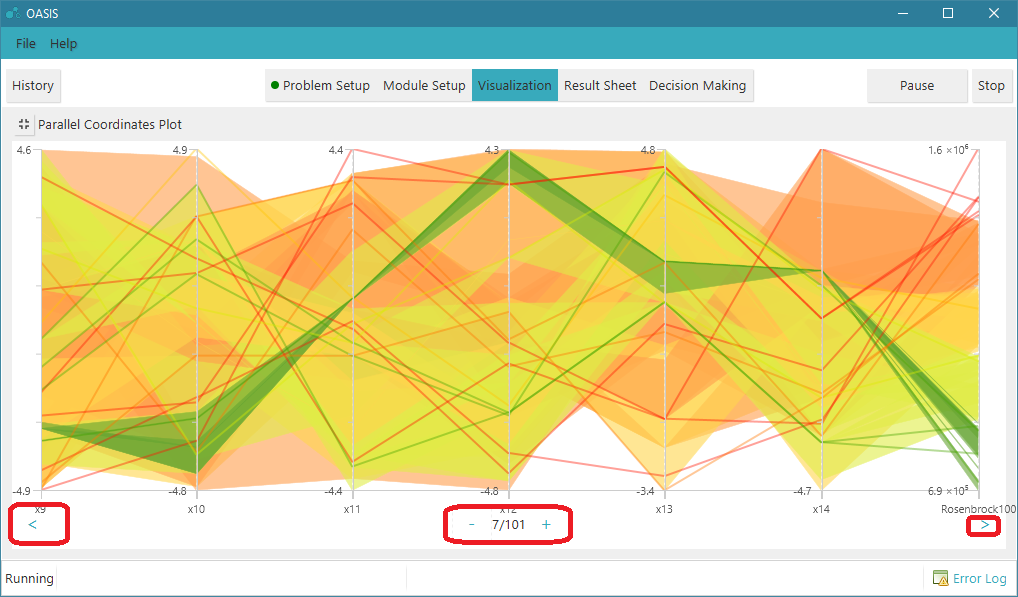This screenshot has height=597, width=1018.
Task: Open the Help menu
Action: [x=63, y=43]
